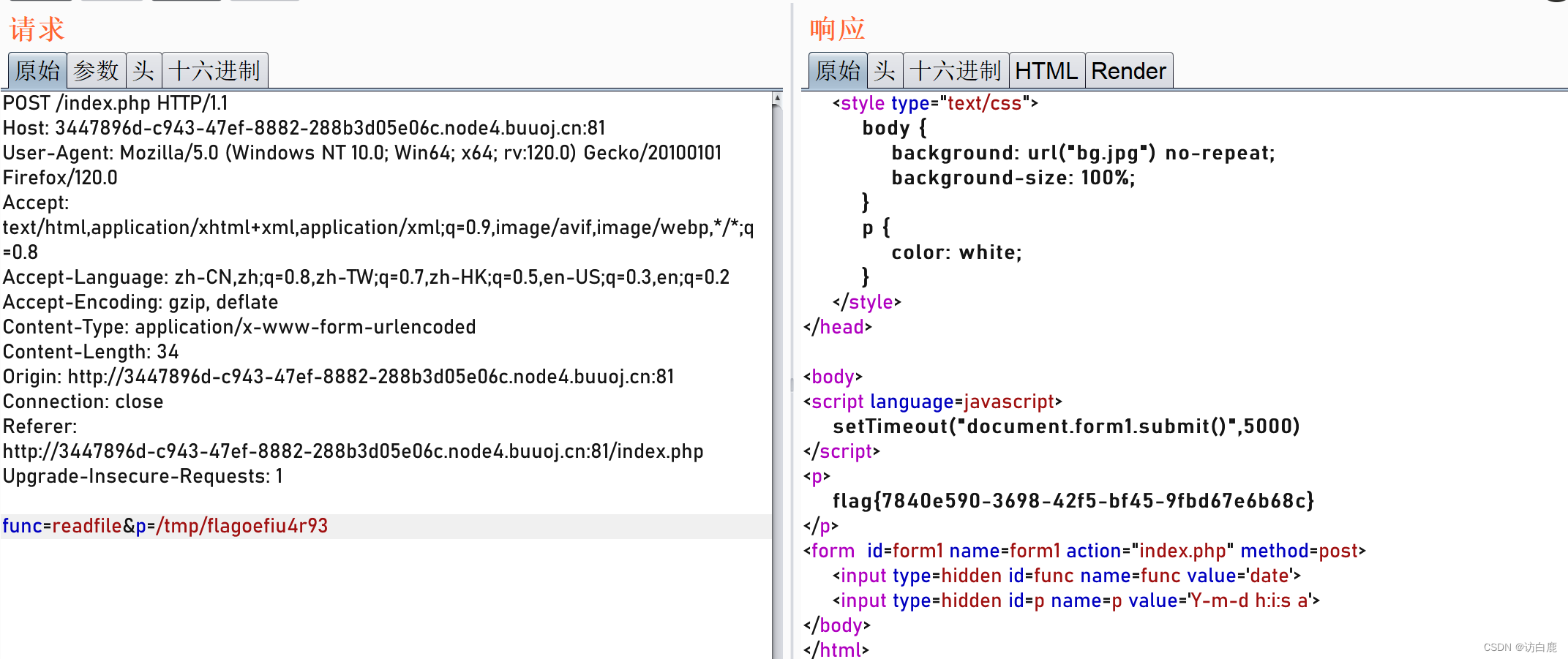
Task: Open the Render tab to preview the response
Action: pyautogui.click(x=1128, y=70)
